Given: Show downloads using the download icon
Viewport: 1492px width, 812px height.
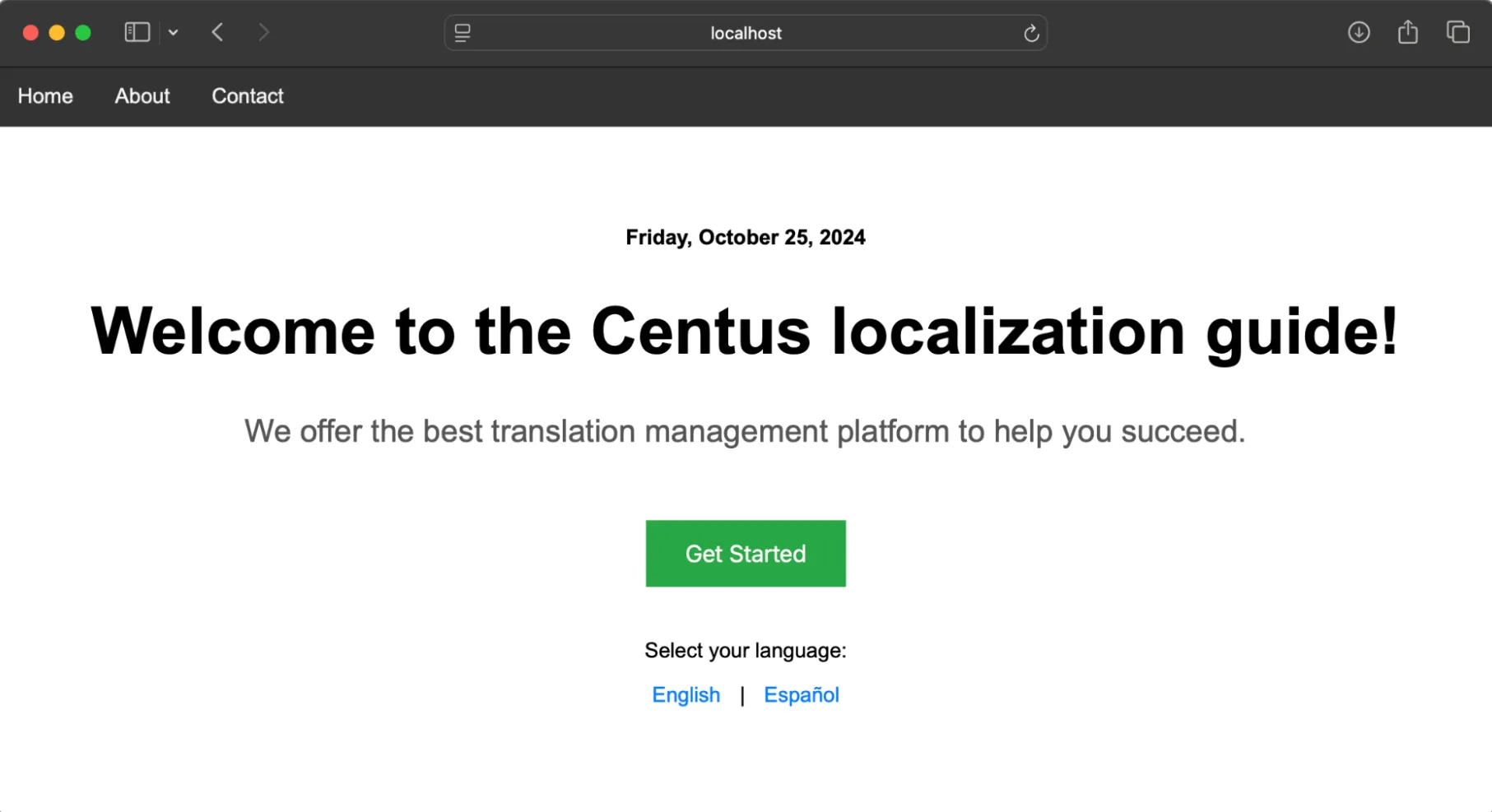Looking at the screenshot, I should (1359, 33).
